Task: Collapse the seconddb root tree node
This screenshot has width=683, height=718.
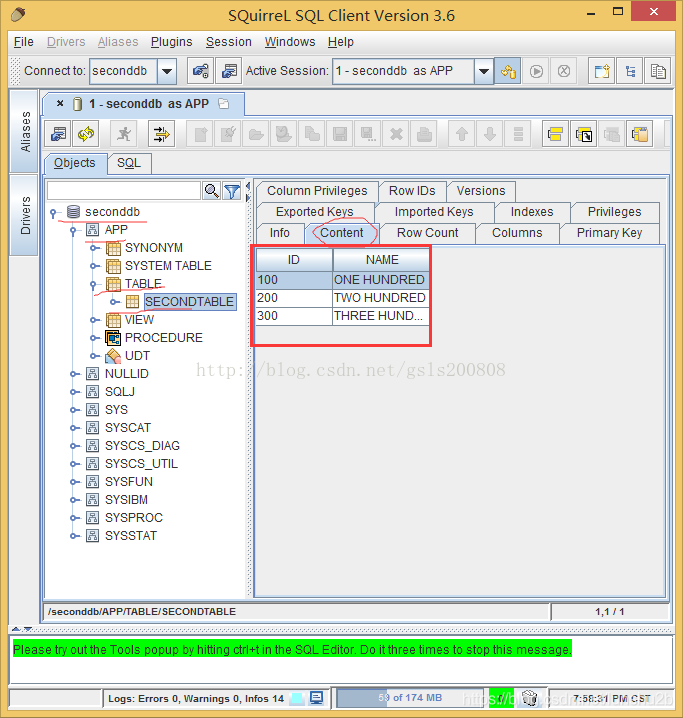Action: coord(53,212)
